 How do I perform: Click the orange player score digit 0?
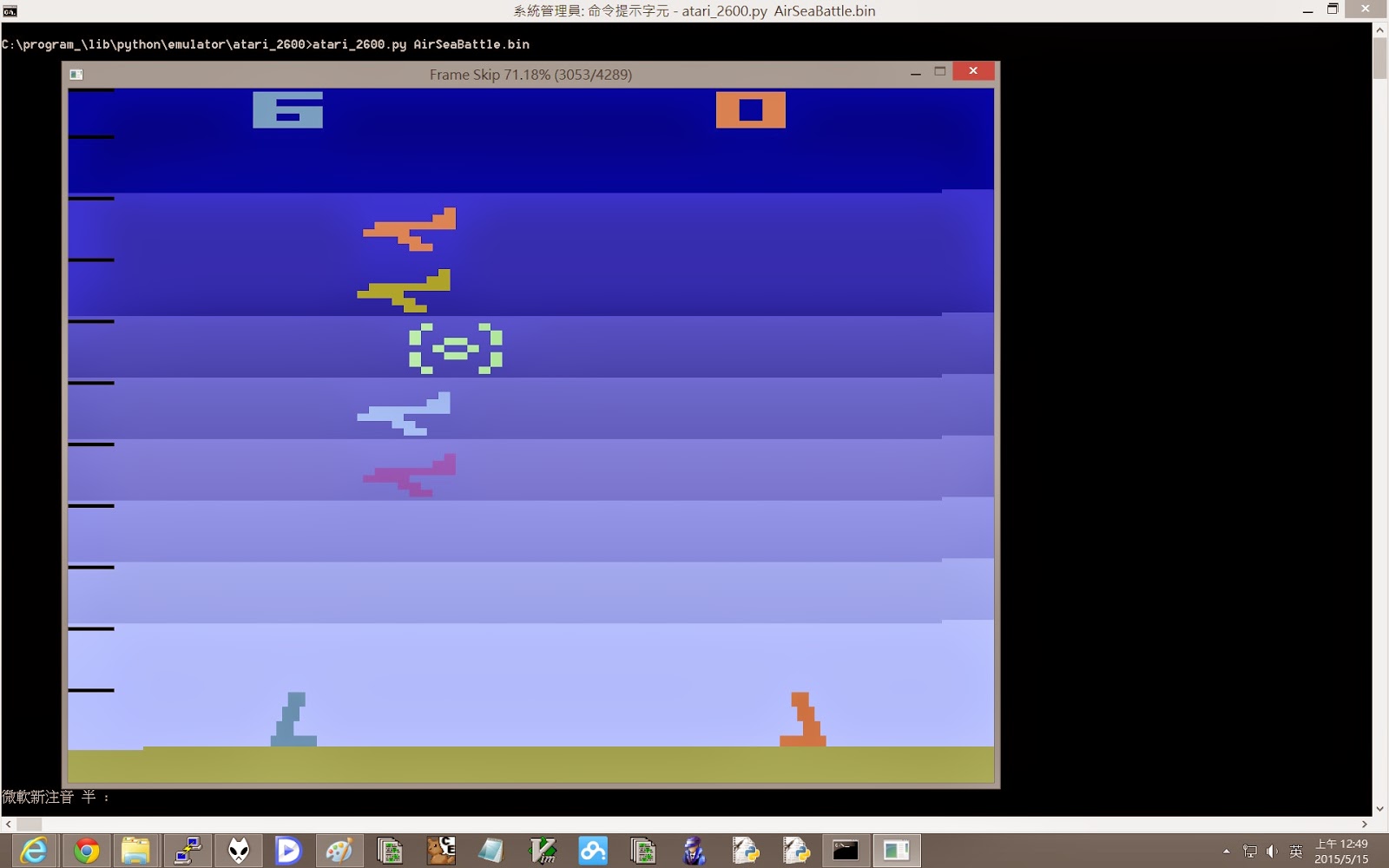[751, 109]
